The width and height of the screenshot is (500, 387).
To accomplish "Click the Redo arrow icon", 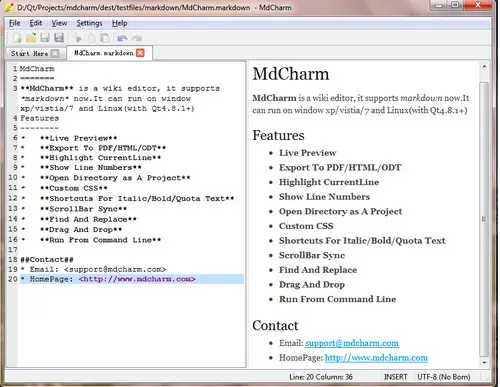I will pos(137,38).
